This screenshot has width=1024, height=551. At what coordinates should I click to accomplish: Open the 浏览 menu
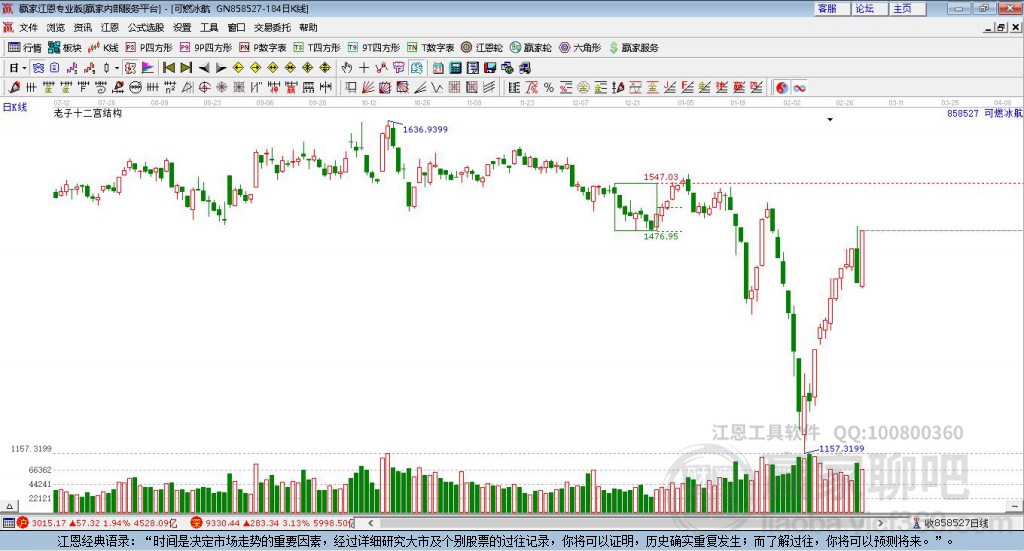point(56,27)
